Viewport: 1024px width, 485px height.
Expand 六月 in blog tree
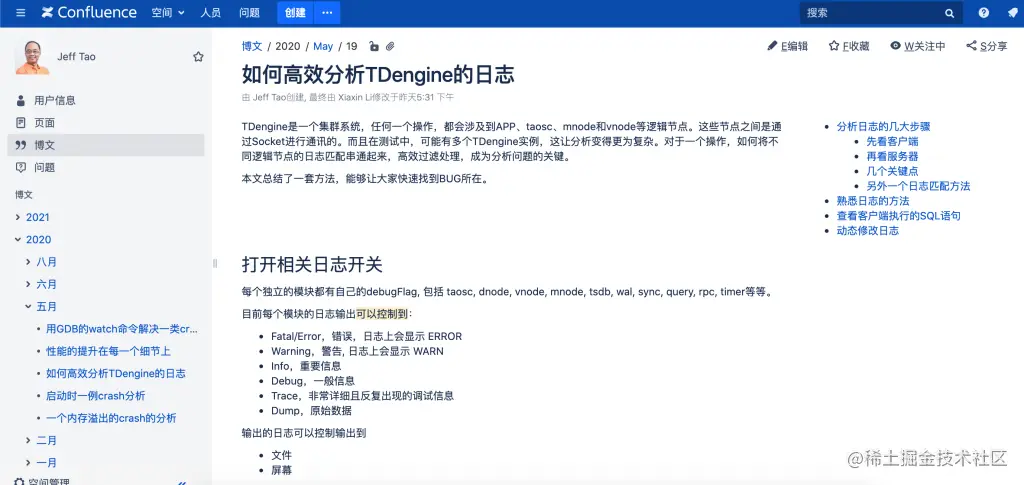tap(28, 284)
